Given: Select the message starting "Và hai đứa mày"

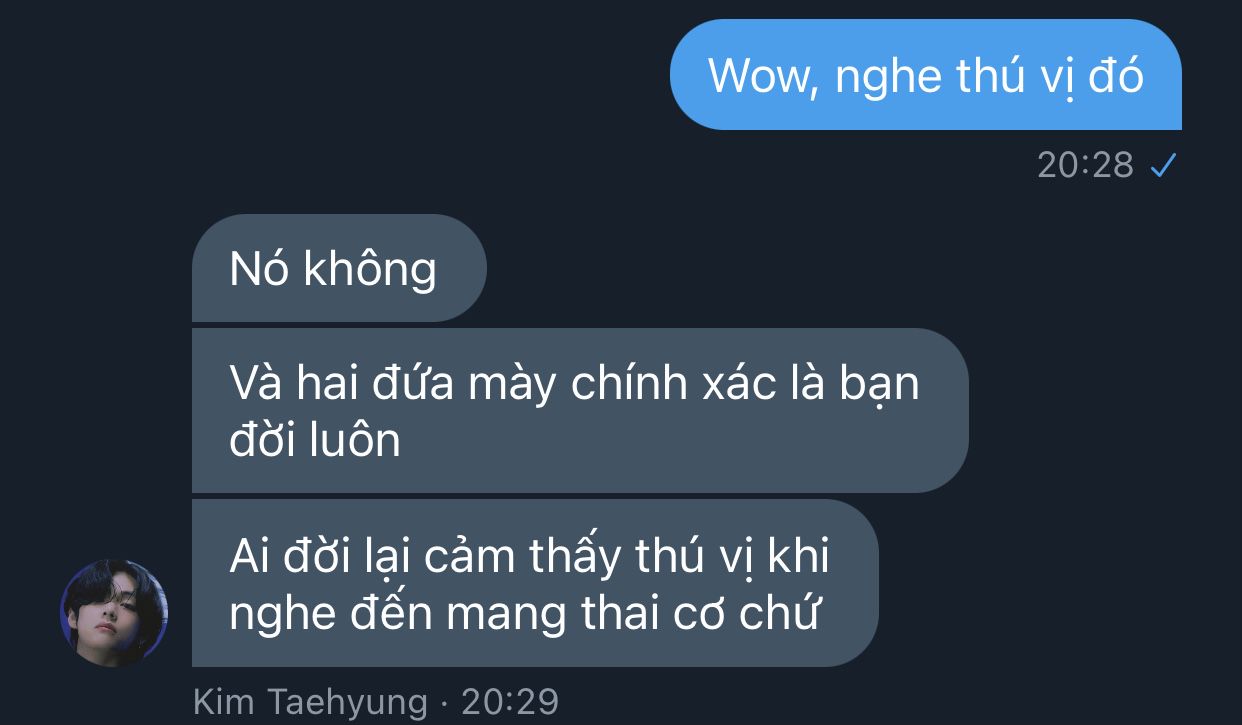Looking at the screenshot, I should (x=580, y=410).
